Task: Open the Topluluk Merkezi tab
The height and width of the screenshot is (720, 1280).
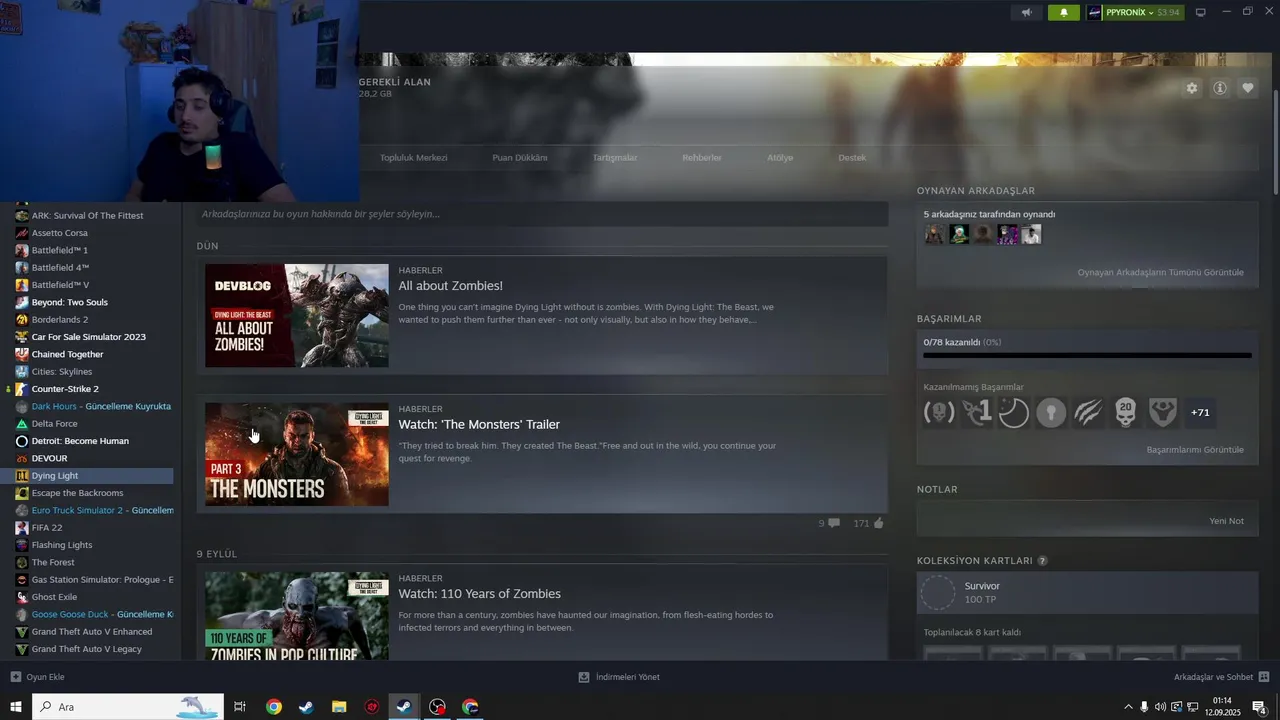Action: [x=413, y=158]
